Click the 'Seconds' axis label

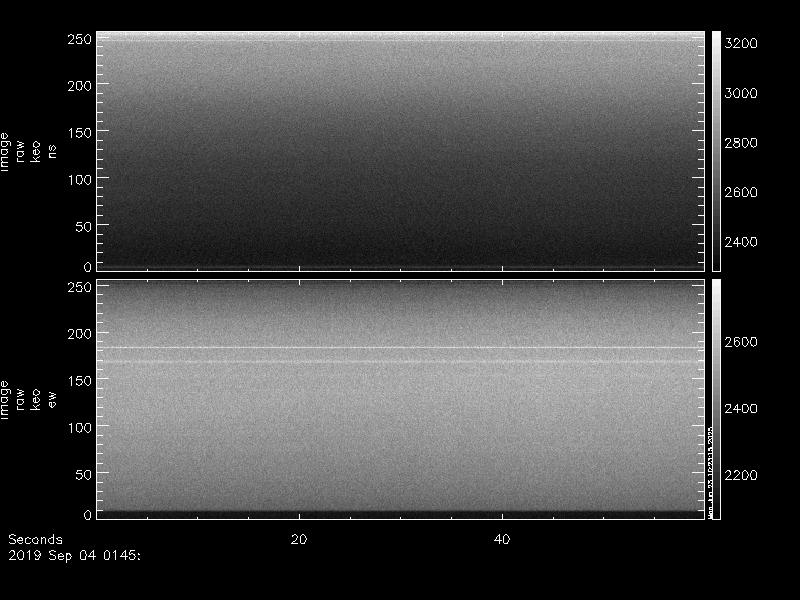coord(35,539)
